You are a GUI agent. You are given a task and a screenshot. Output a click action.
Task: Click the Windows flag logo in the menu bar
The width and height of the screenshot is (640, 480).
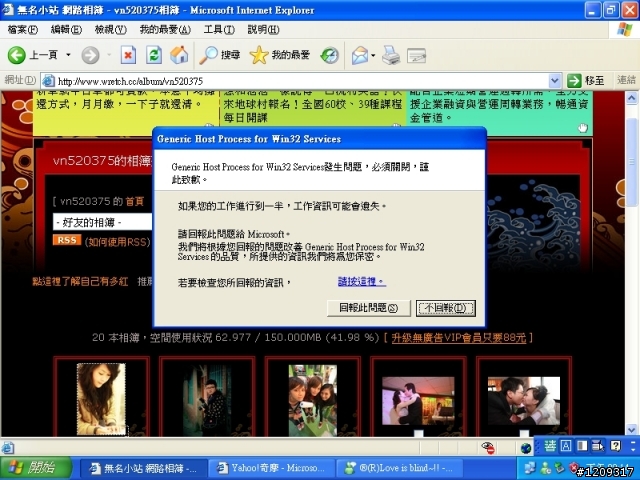tap(624, 29)
